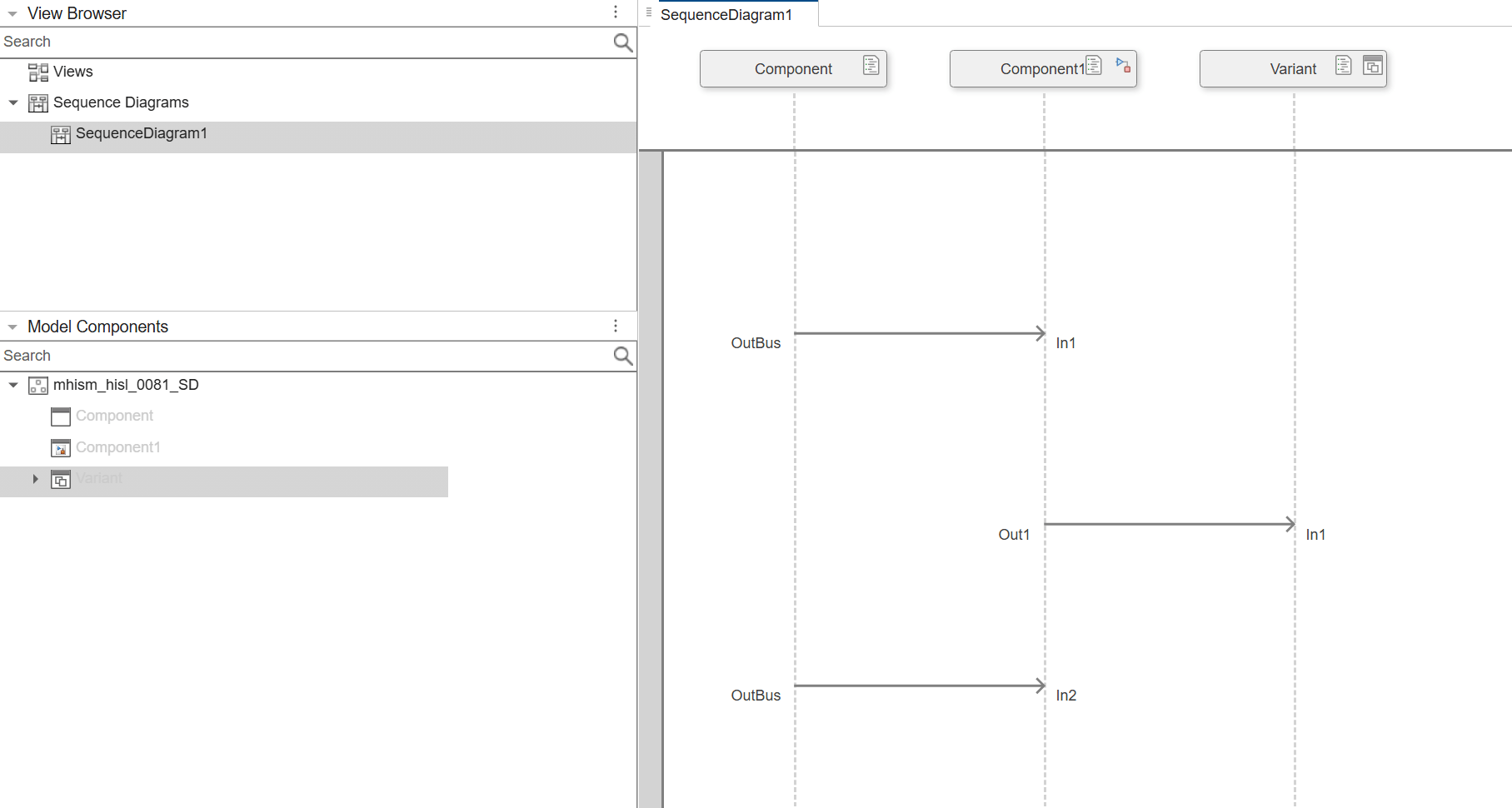
Task: Click the variant icon on Variant lifeline header
Action: [x=1373, y=65]
